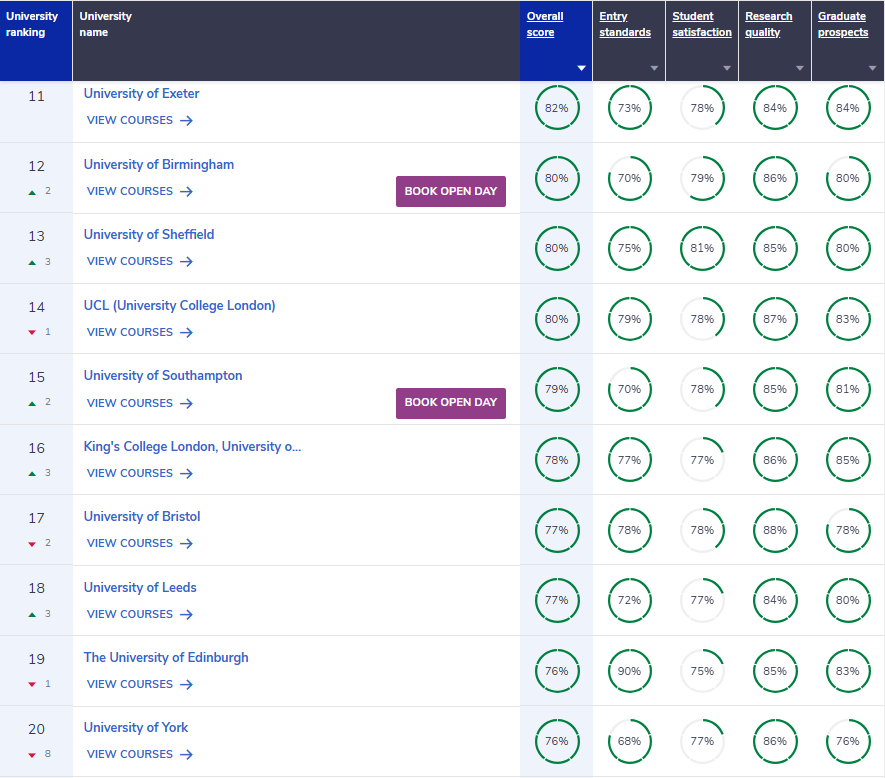
Task: View courses for University of Bristol
Action: point(139,543)
